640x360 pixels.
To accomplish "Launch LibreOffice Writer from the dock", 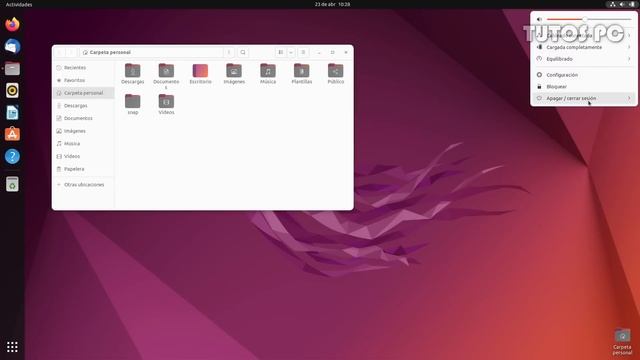I will [12, 112].
